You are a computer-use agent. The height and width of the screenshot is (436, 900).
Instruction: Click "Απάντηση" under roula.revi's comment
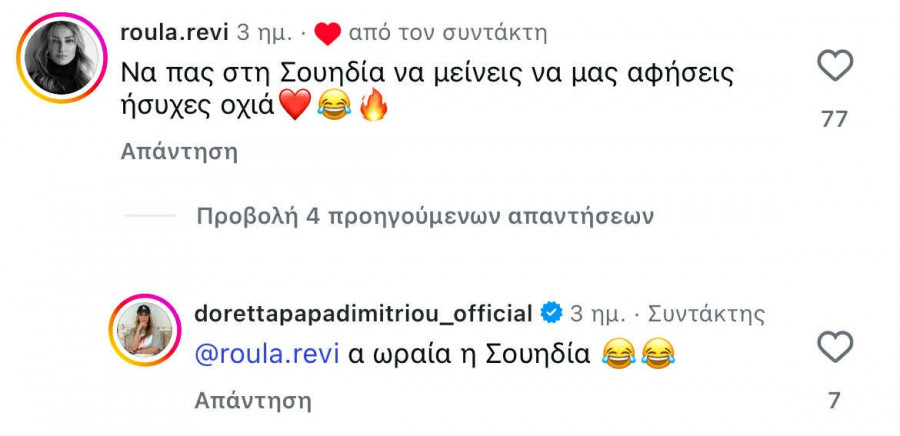(179, 152)
